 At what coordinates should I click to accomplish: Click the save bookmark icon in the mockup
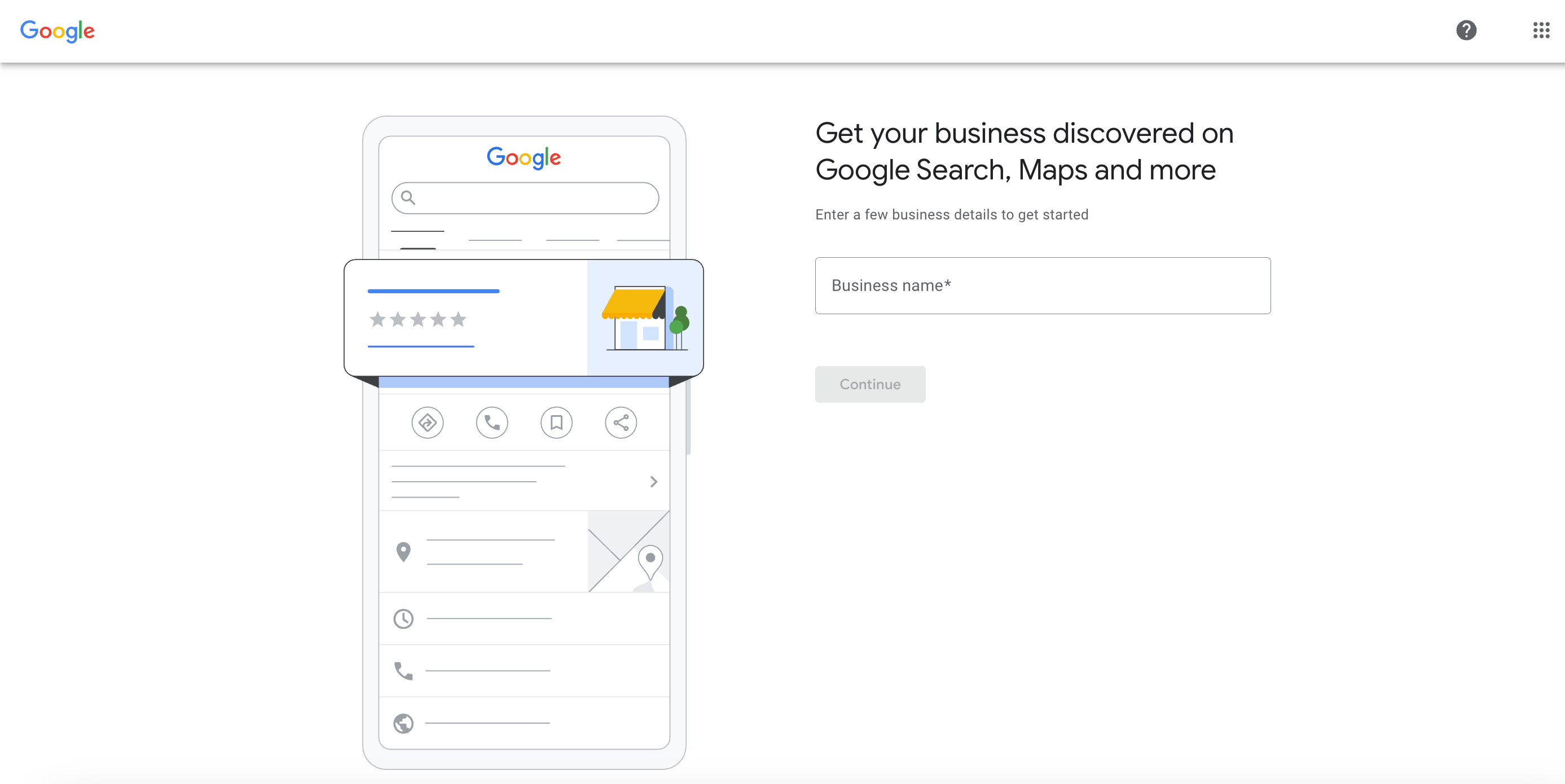[x=556, y=422]
